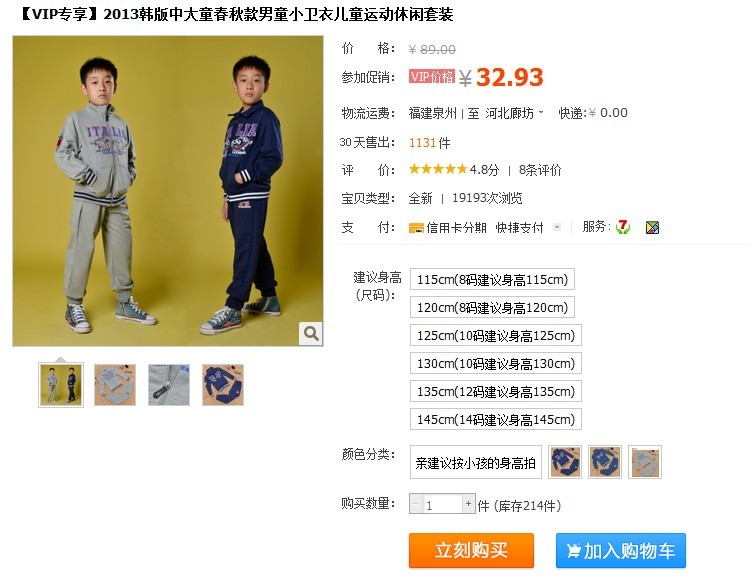The width and height of the screenshot is (756, 580).
Task: Click the 加入购物车 add to cart button
Action: [x=621, y=551]
